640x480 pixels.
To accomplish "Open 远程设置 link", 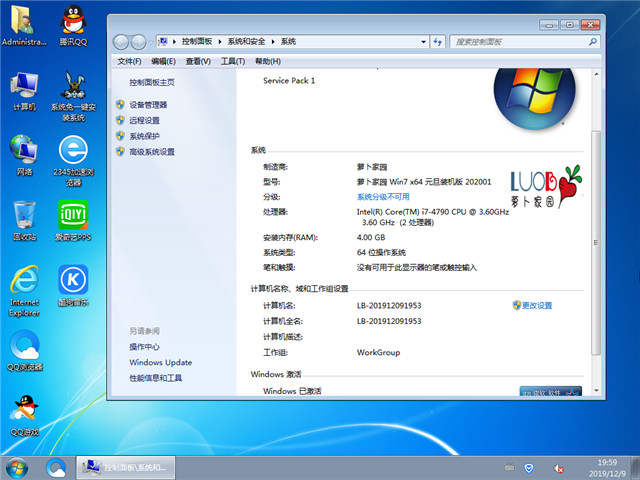I will [x=144, y=120].
